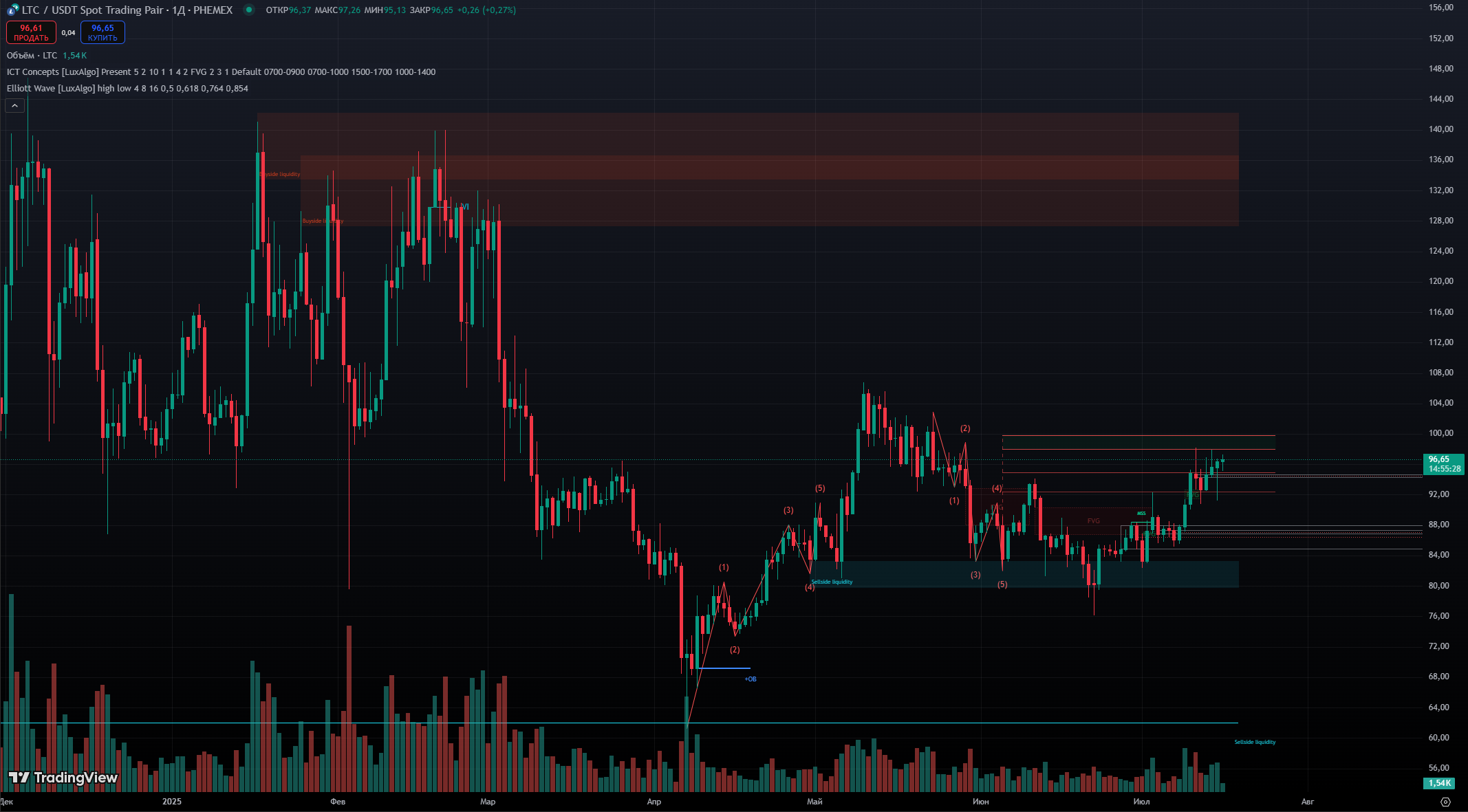
Task: Click the 56,00 price axis label
Action: (x=1438, y=768)
